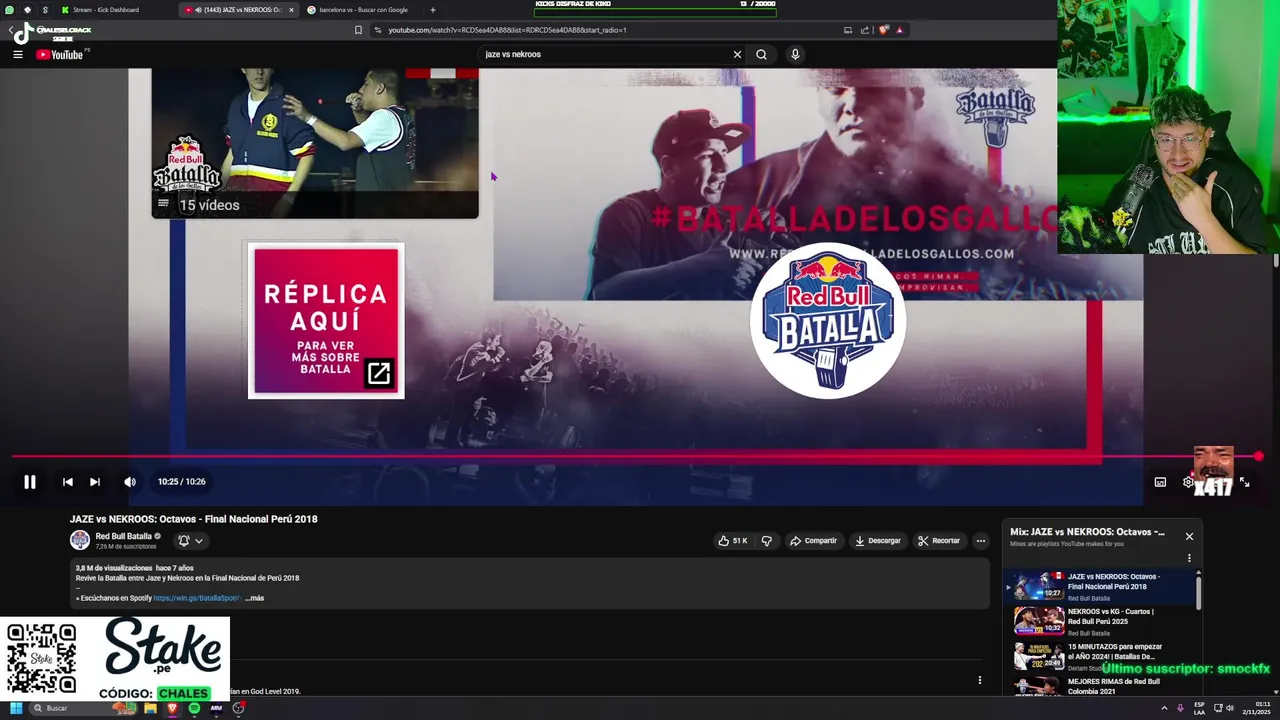1280x720 pixels.
Task: Mute the video volume speaker icon
Action: (x=130, y=482)
